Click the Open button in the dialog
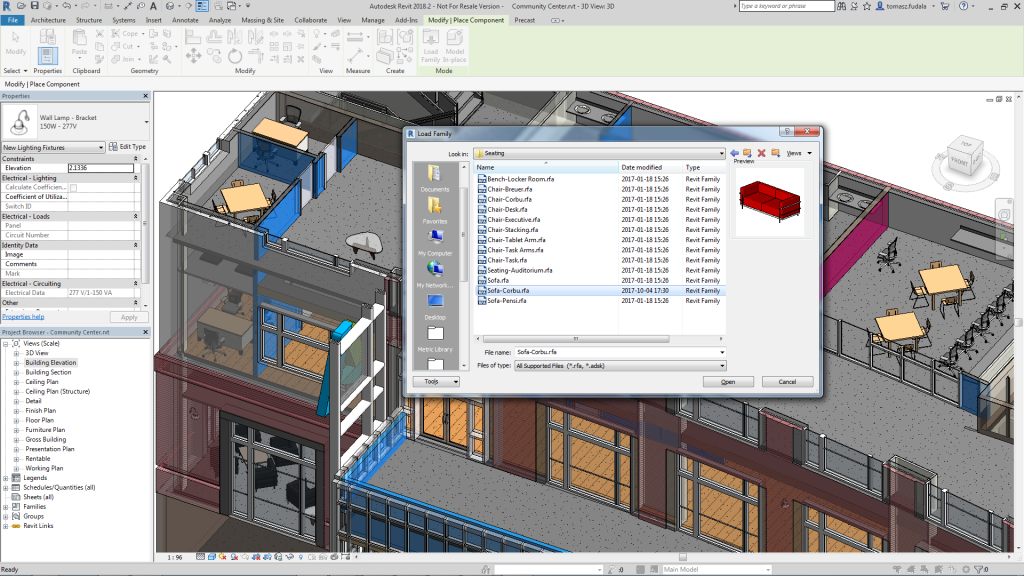The height and width of the screenshot is (576, 1024). coord(728,381)
